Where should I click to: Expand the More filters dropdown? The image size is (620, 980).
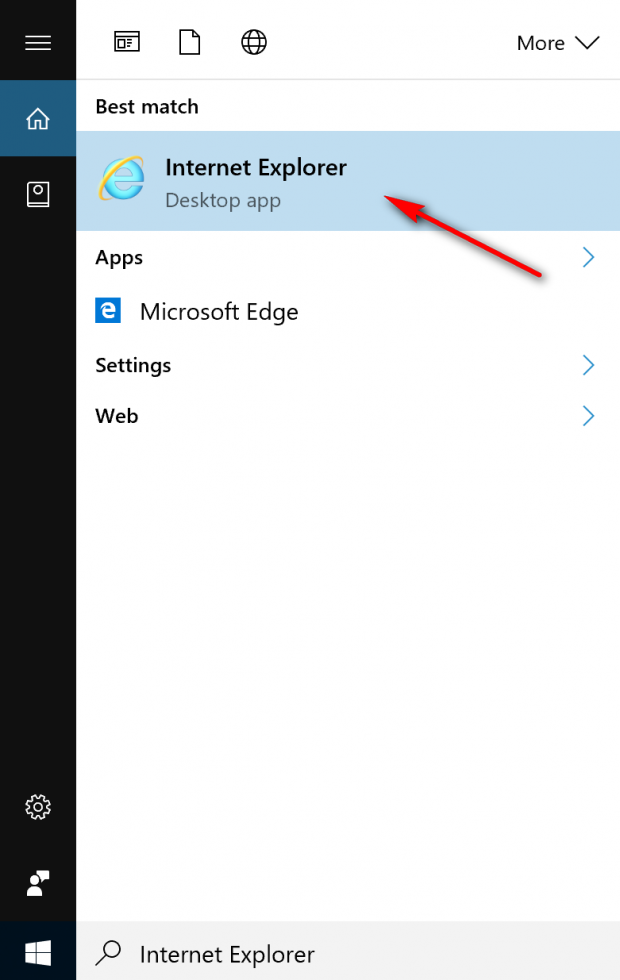(x=558, y=43)
